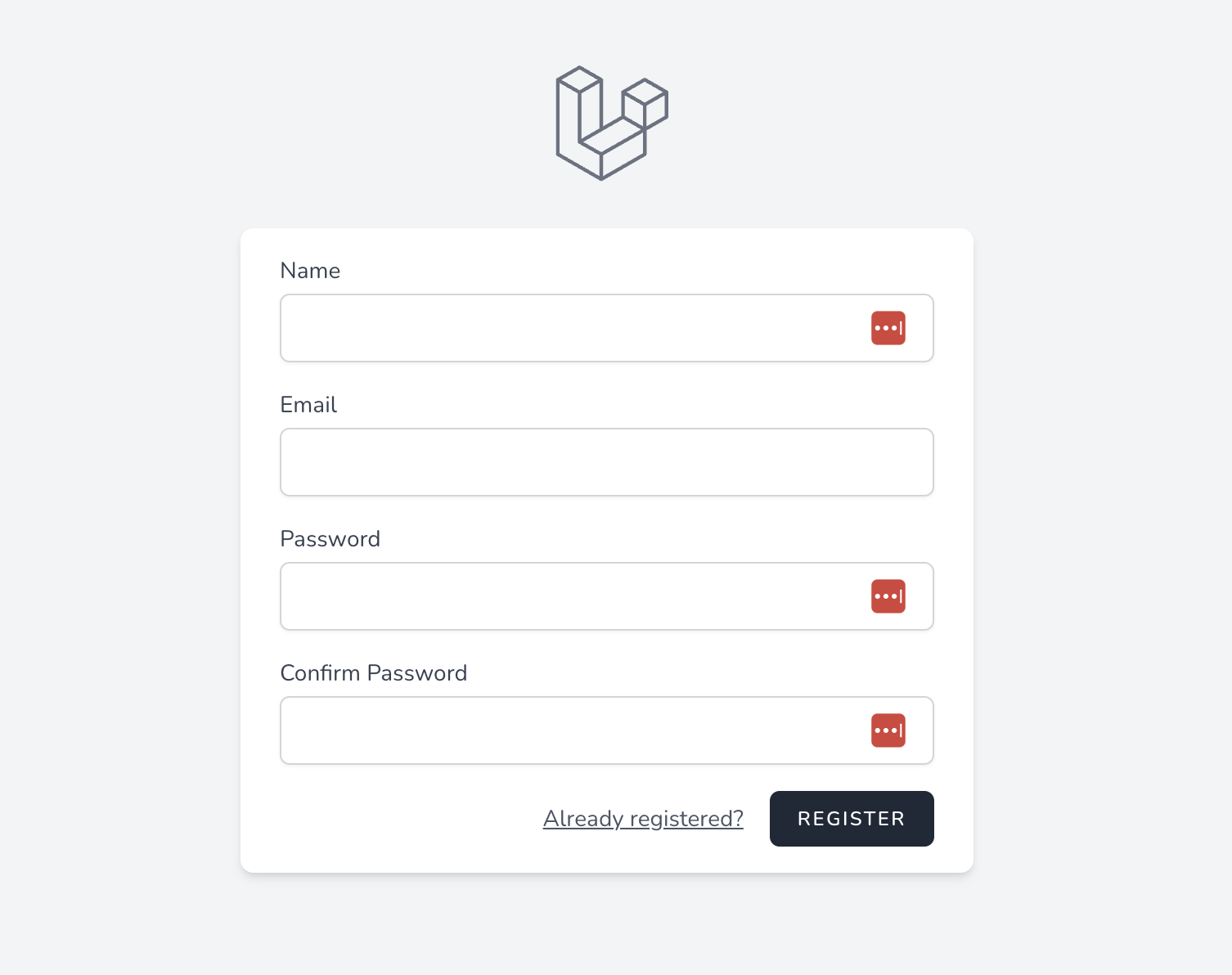1232x975 pixels.
Task: Submit the form via REGISTER
Action: [x=852, y=819]
